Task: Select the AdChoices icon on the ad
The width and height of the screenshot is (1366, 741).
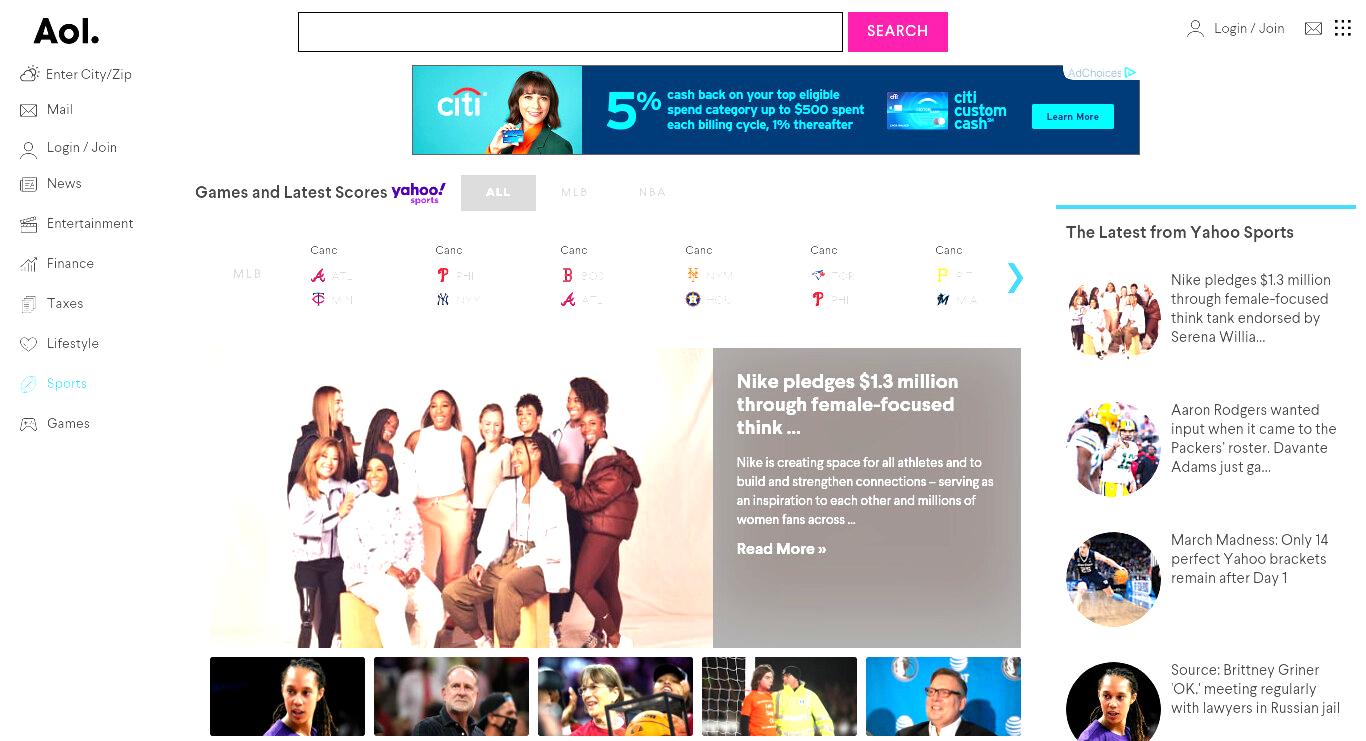Action: coord(1130,72)
